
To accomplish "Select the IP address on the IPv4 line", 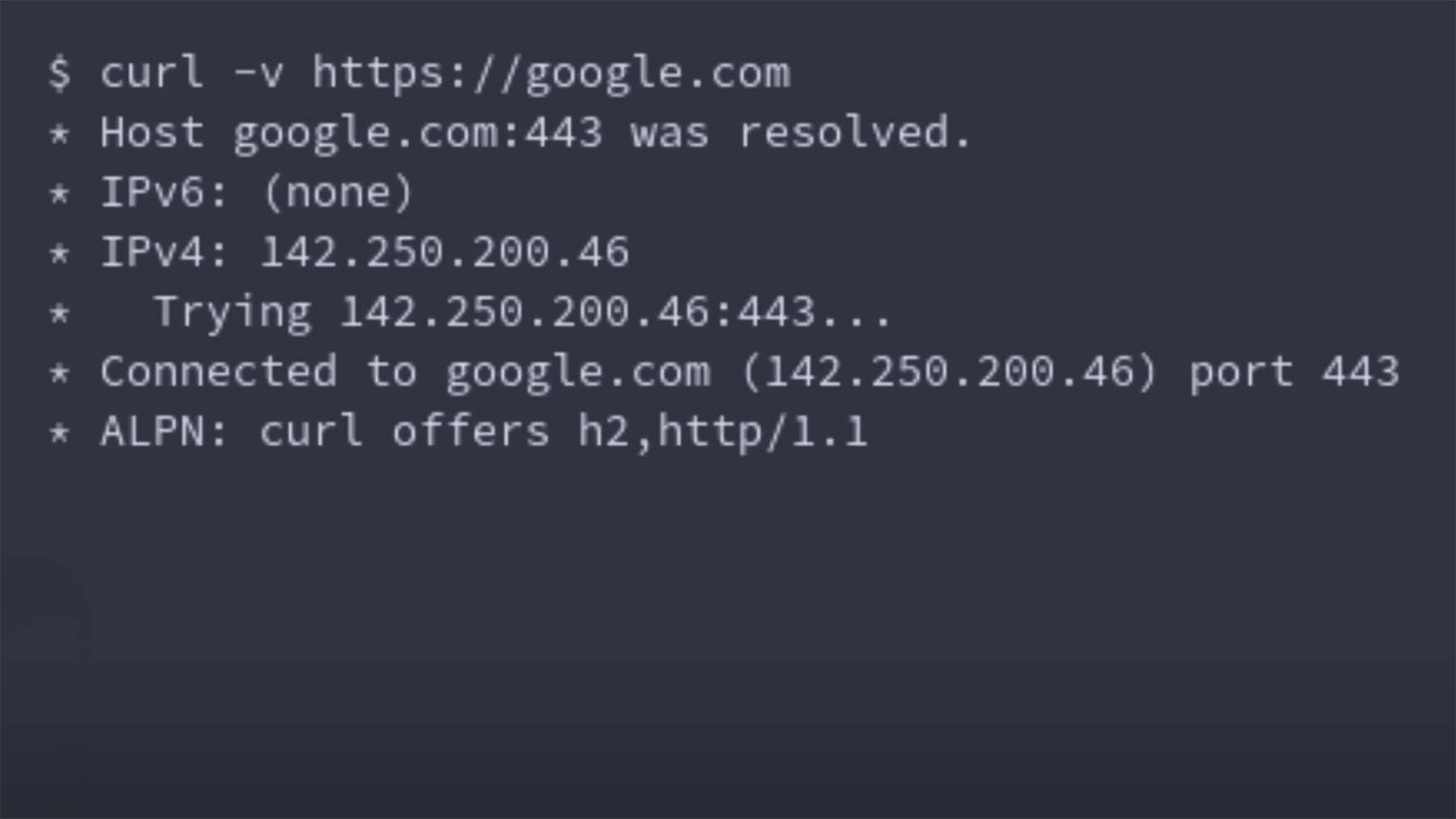I will tap(444, 252).
